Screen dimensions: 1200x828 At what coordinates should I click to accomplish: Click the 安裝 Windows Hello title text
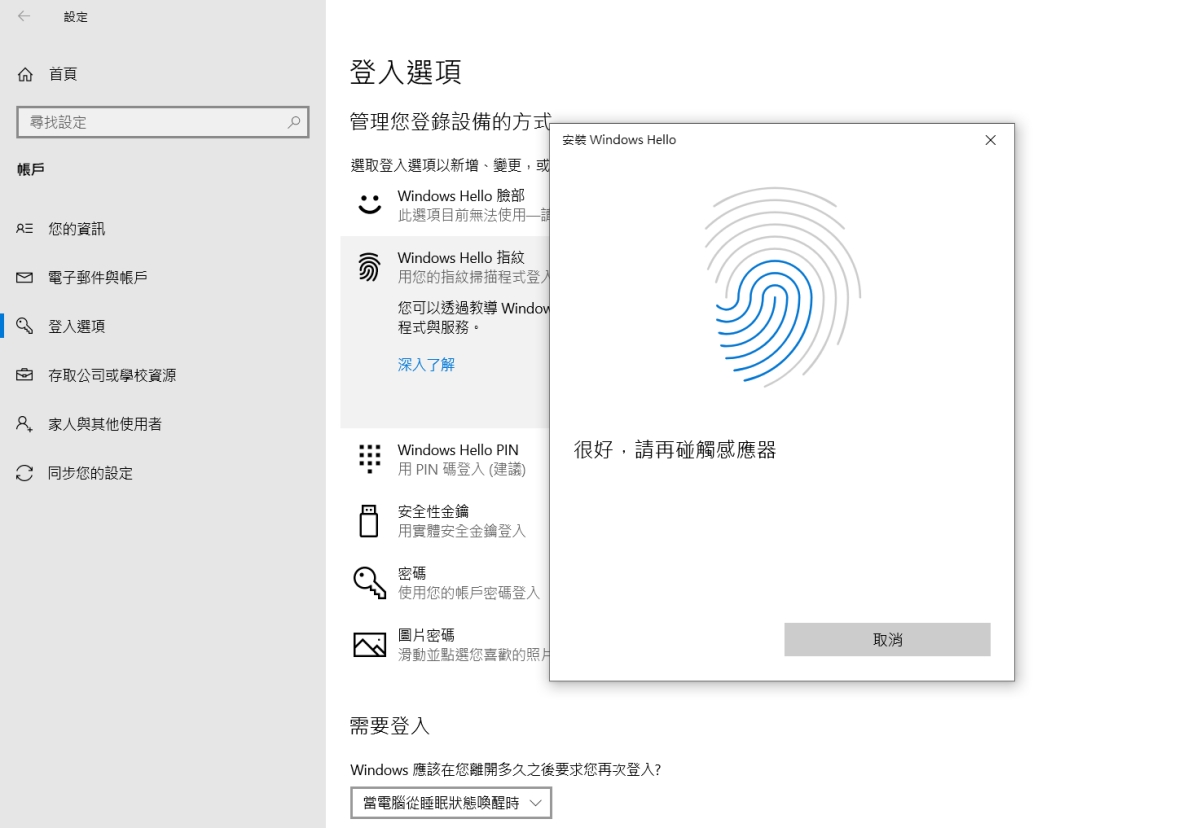[x=619, y=140]
